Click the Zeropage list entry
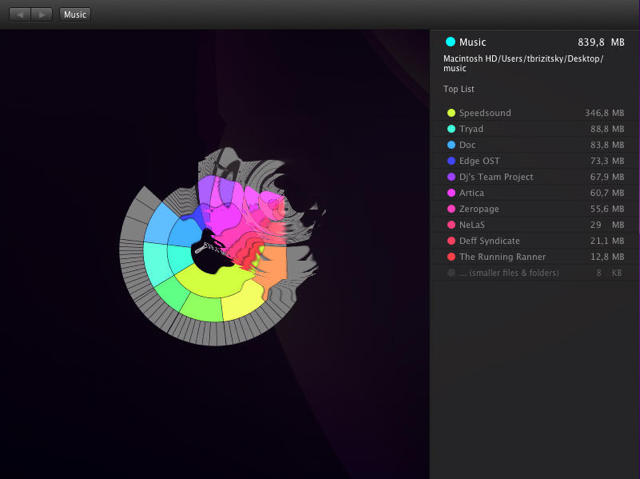Screen dimensions: 640x479 [479, 209]
